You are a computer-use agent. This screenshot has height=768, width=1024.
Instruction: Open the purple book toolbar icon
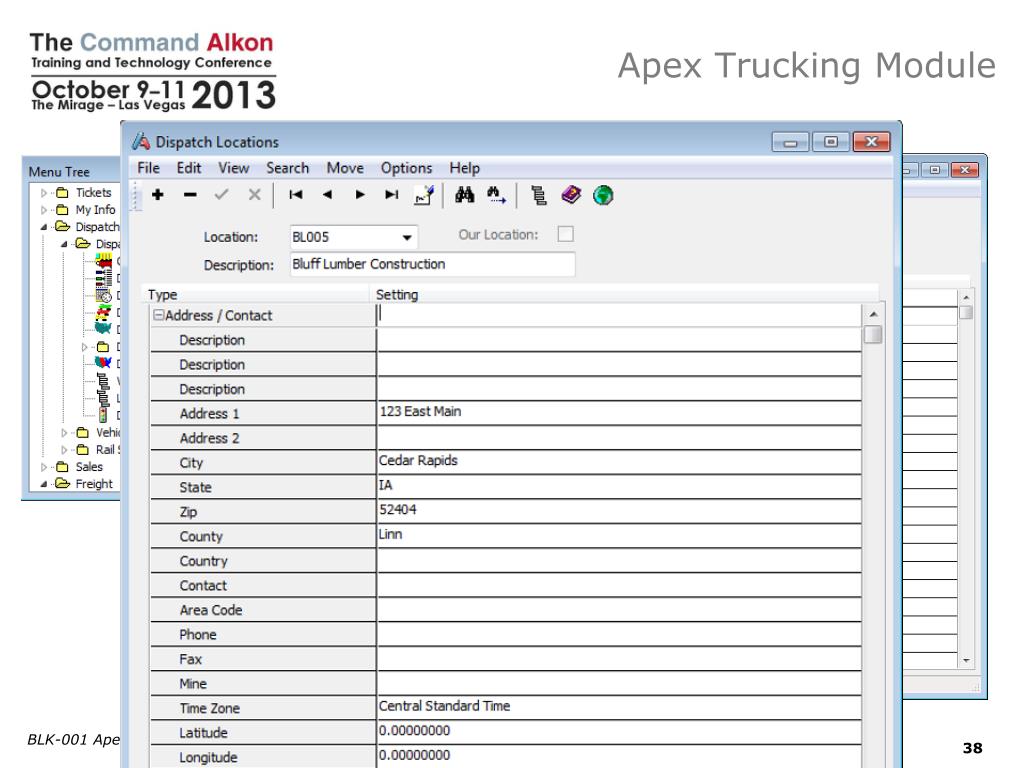point(571,195)
